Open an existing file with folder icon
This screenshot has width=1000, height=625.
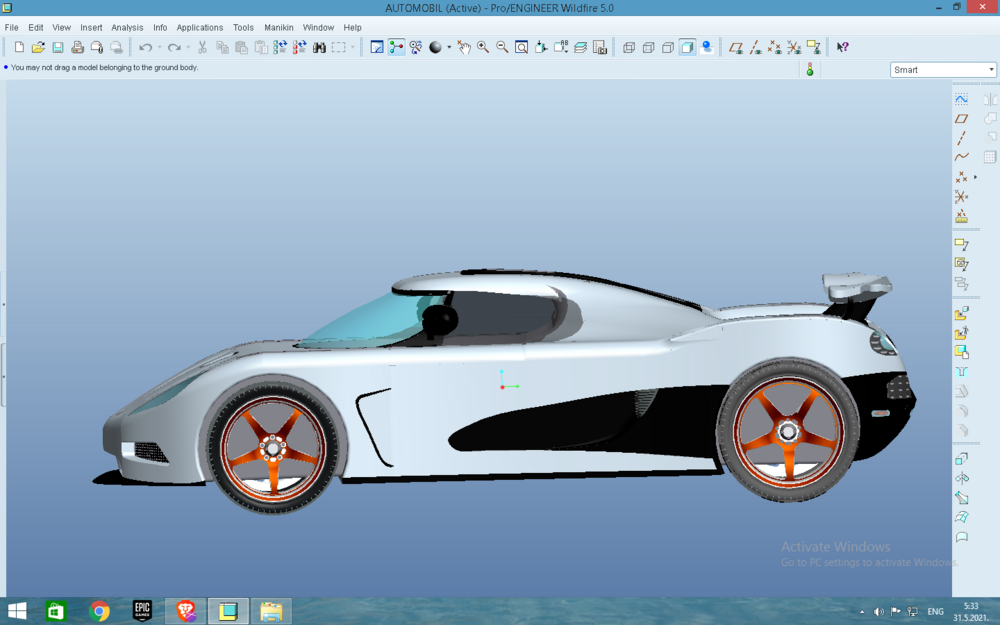coord(38,47)
